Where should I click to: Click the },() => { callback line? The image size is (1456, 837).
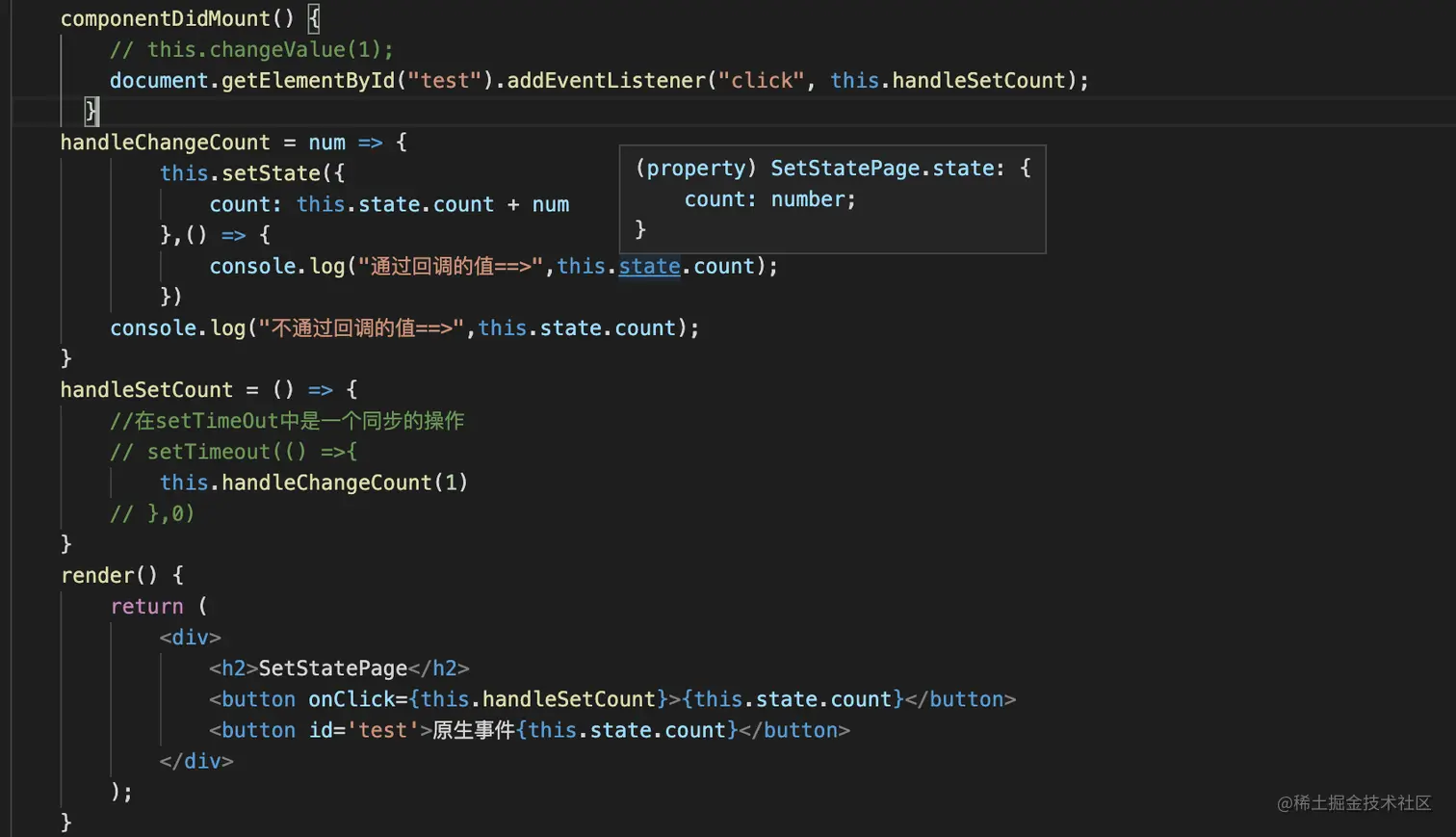(x=215, y=235)
